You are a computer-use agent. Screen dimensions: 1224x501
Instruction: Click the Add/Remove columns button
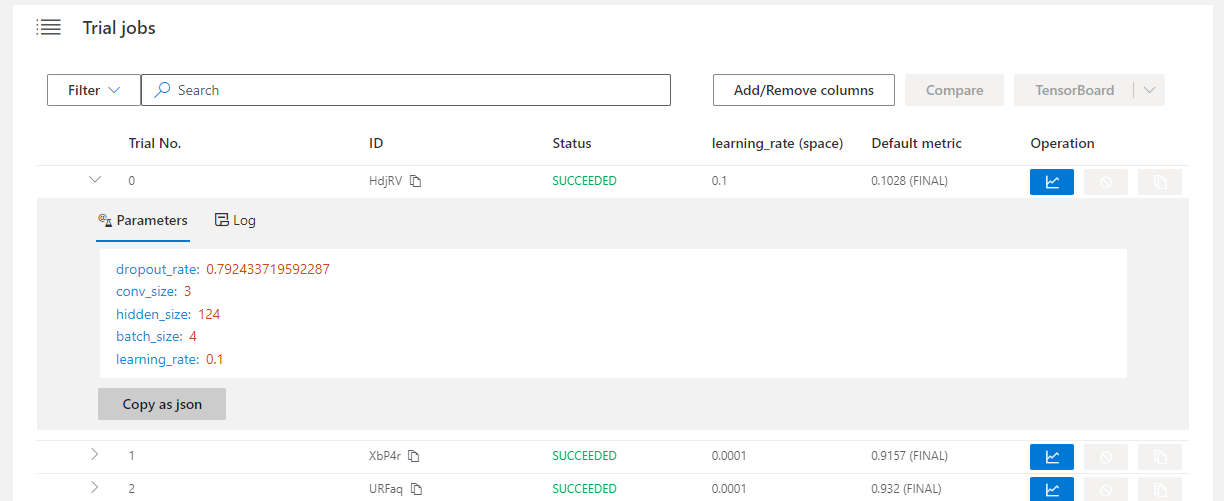tap(803, 90)
